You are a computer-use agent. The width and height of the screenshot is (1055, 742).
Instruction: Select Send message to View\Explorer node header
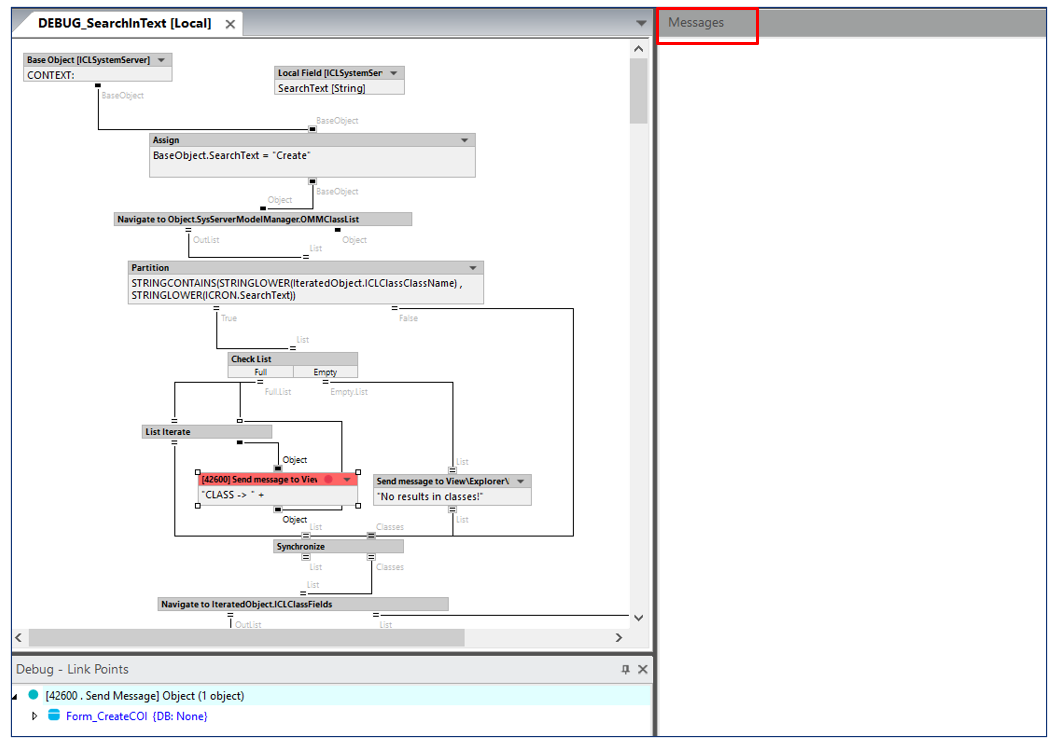point(452,482)
